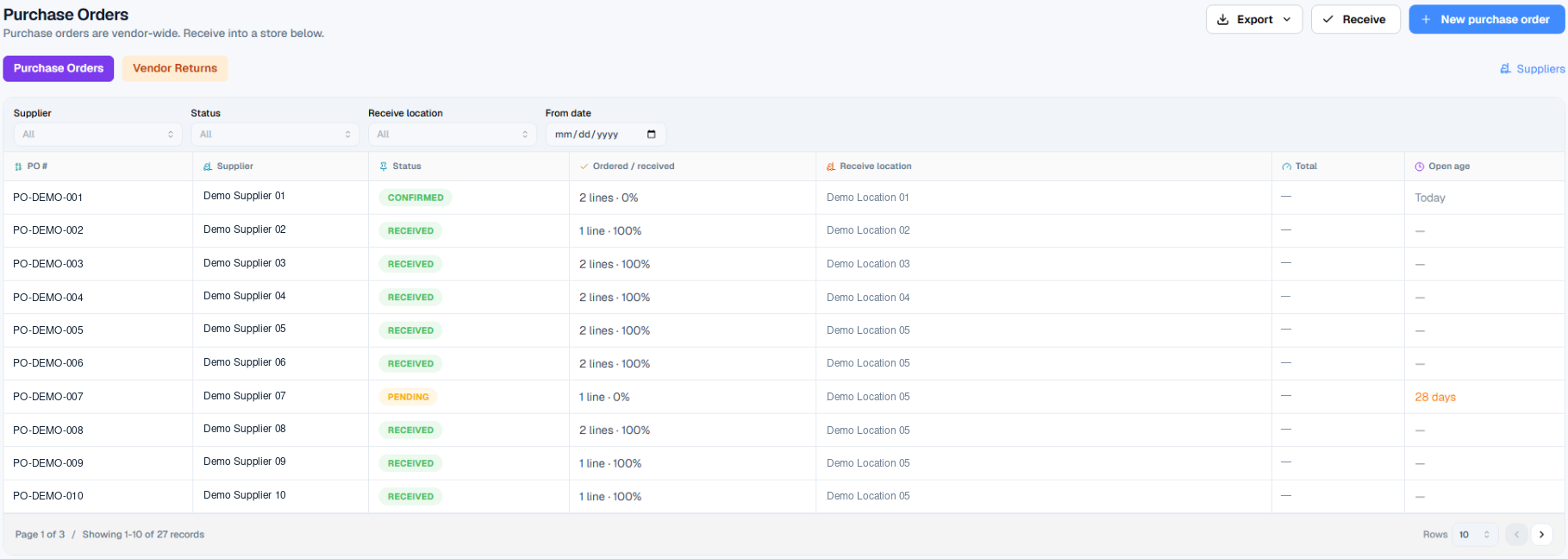Click Demo Location 03 cell

click(x=868, y=264)
